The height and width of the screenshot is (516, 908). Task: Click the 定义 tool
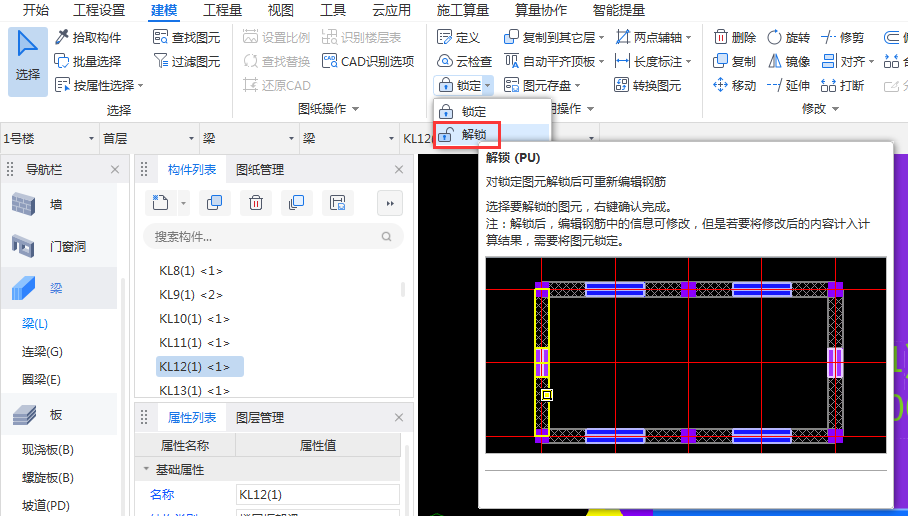(459, 38)
